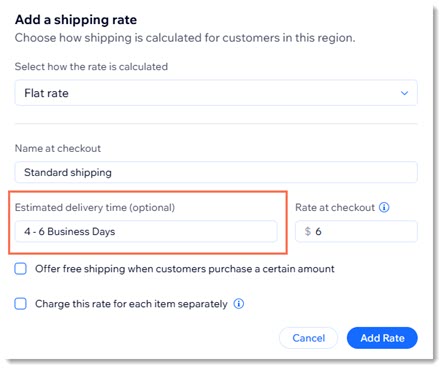This screenshot has width=444, height=370.
Task: Click the info icon beside Rate at checkout
Action: 384,208
